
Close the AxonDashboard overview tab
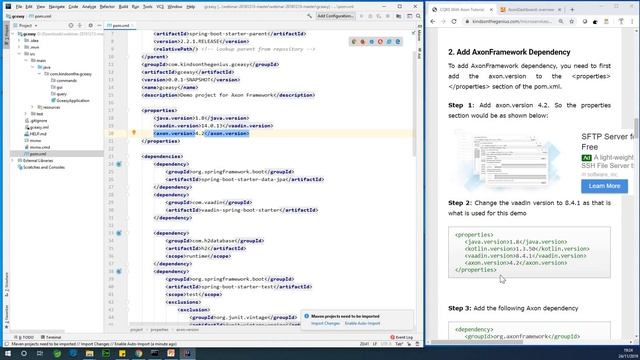[560, 9]
